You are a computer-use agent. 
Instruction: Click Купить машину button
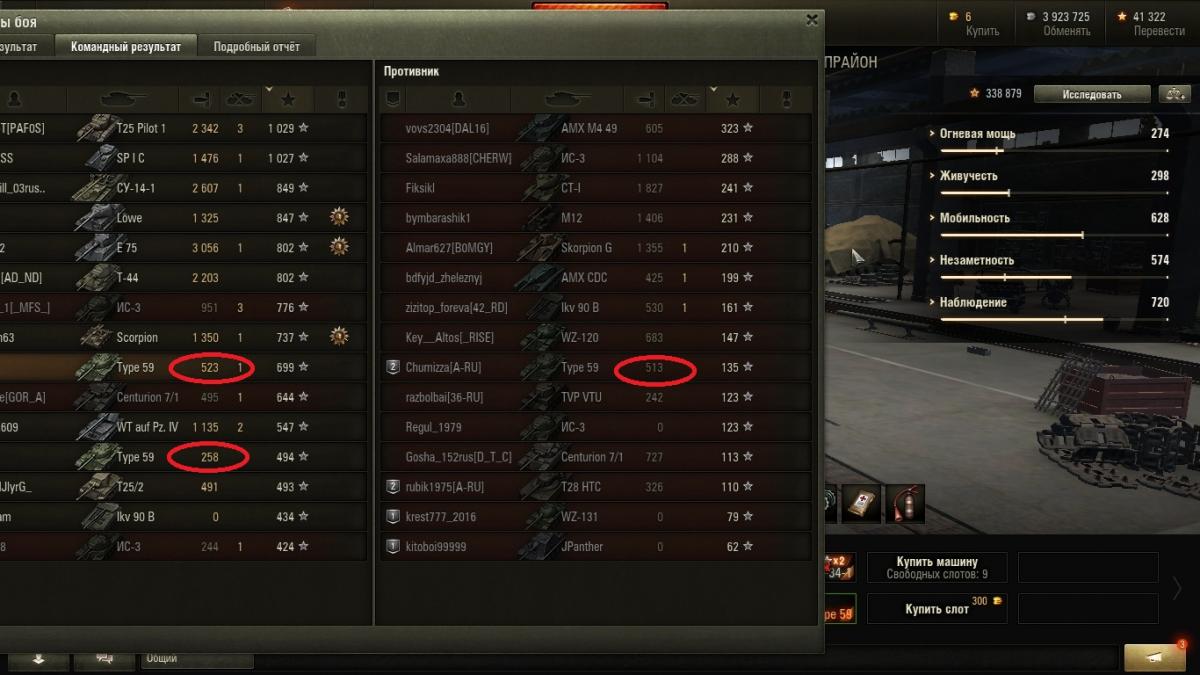coord(937,567)
